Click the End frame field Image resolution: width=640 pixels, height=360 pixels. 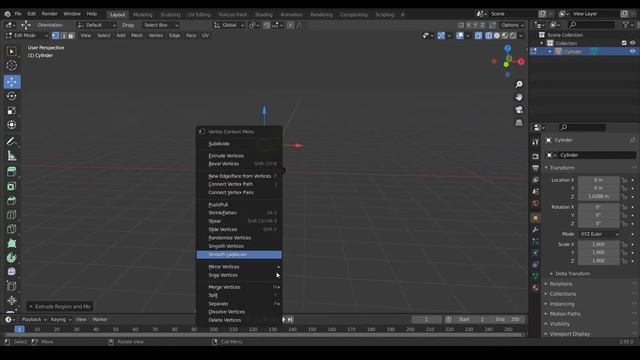[x=508, y=320]
